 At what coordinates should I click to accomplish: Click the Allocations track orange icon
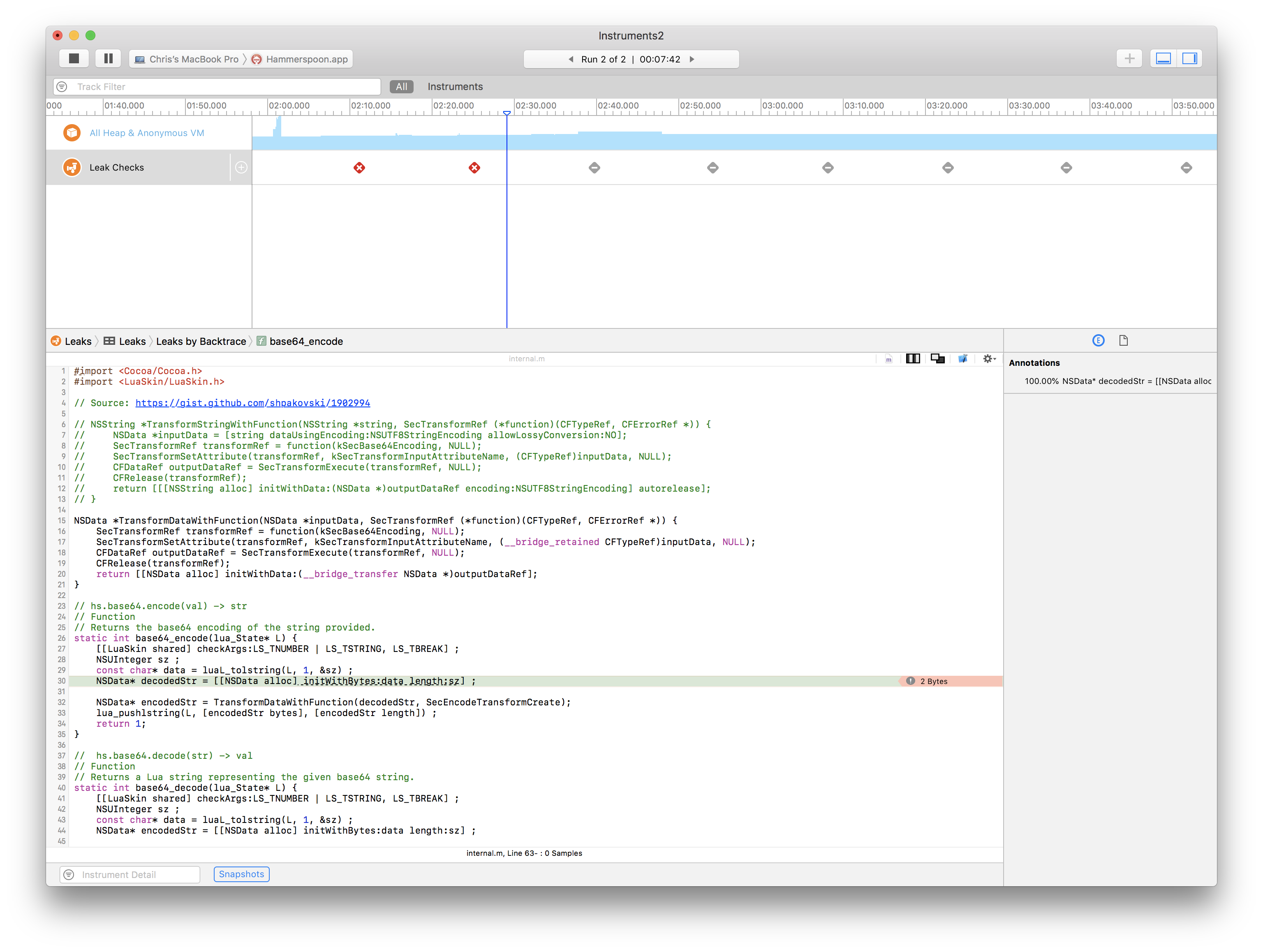pyautogui.click(x=72, y=133)
